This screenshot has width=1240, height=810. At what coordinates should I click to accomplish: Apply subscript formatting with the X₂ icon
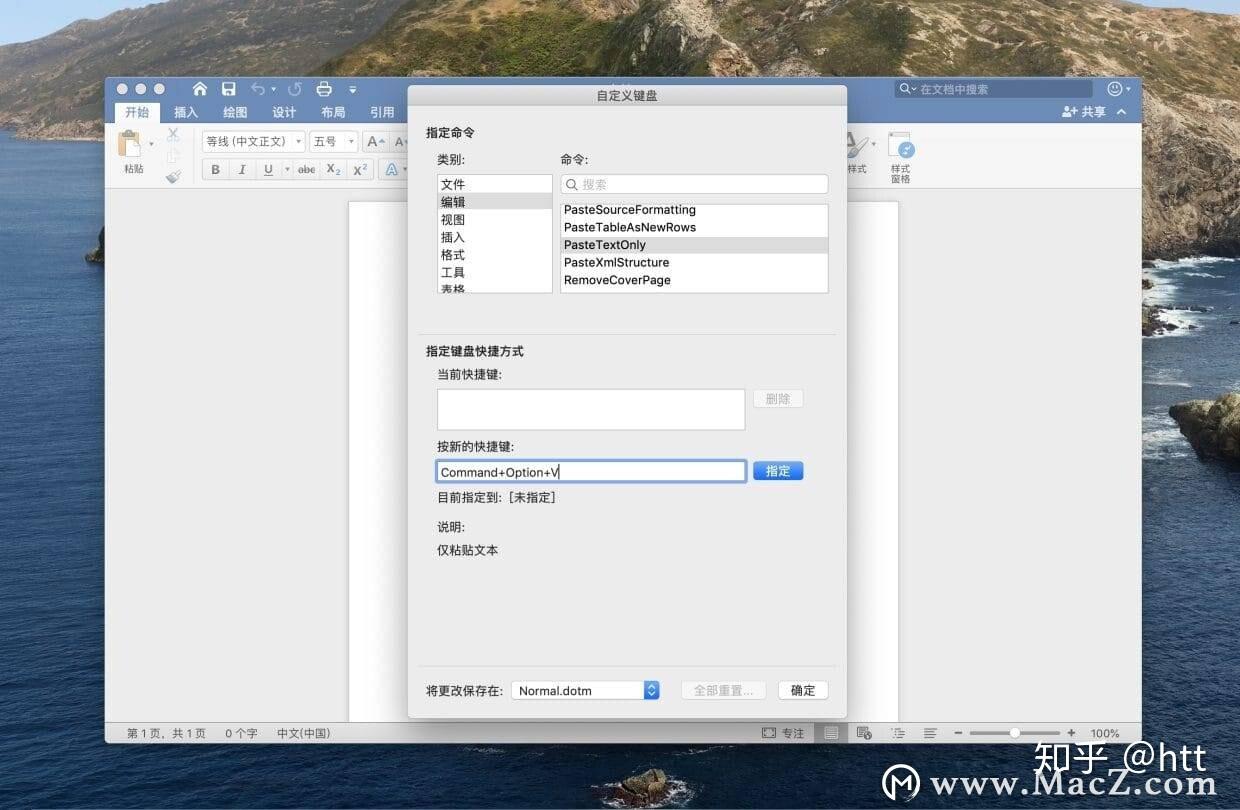tap(332, 169)
